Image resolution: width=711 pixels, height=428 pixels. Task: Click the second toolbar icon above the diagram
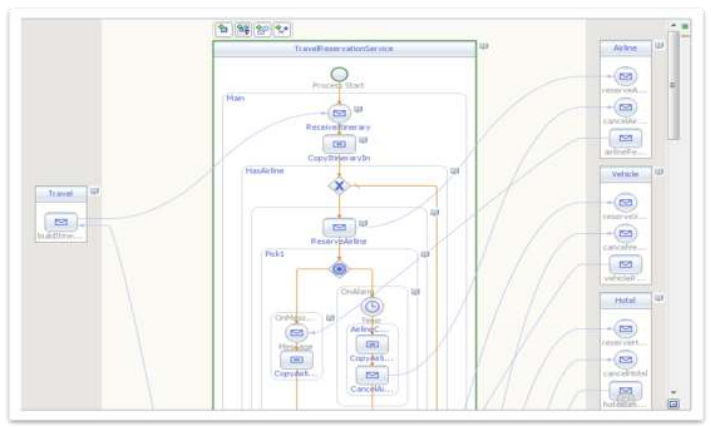pyautogui.click(x=243, y=29)
